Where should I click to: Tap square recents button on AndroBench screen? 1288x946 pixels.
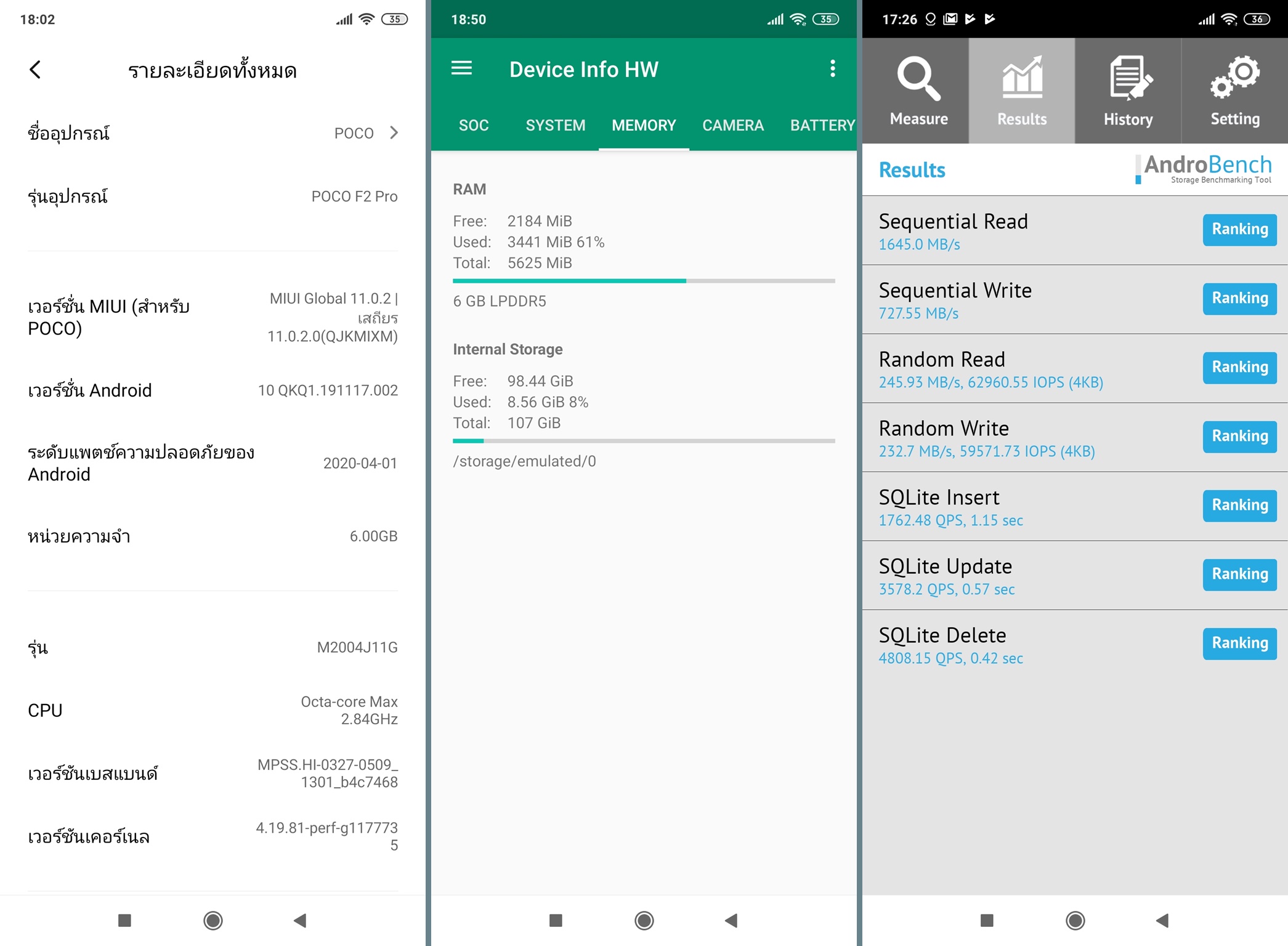[987, 920]
